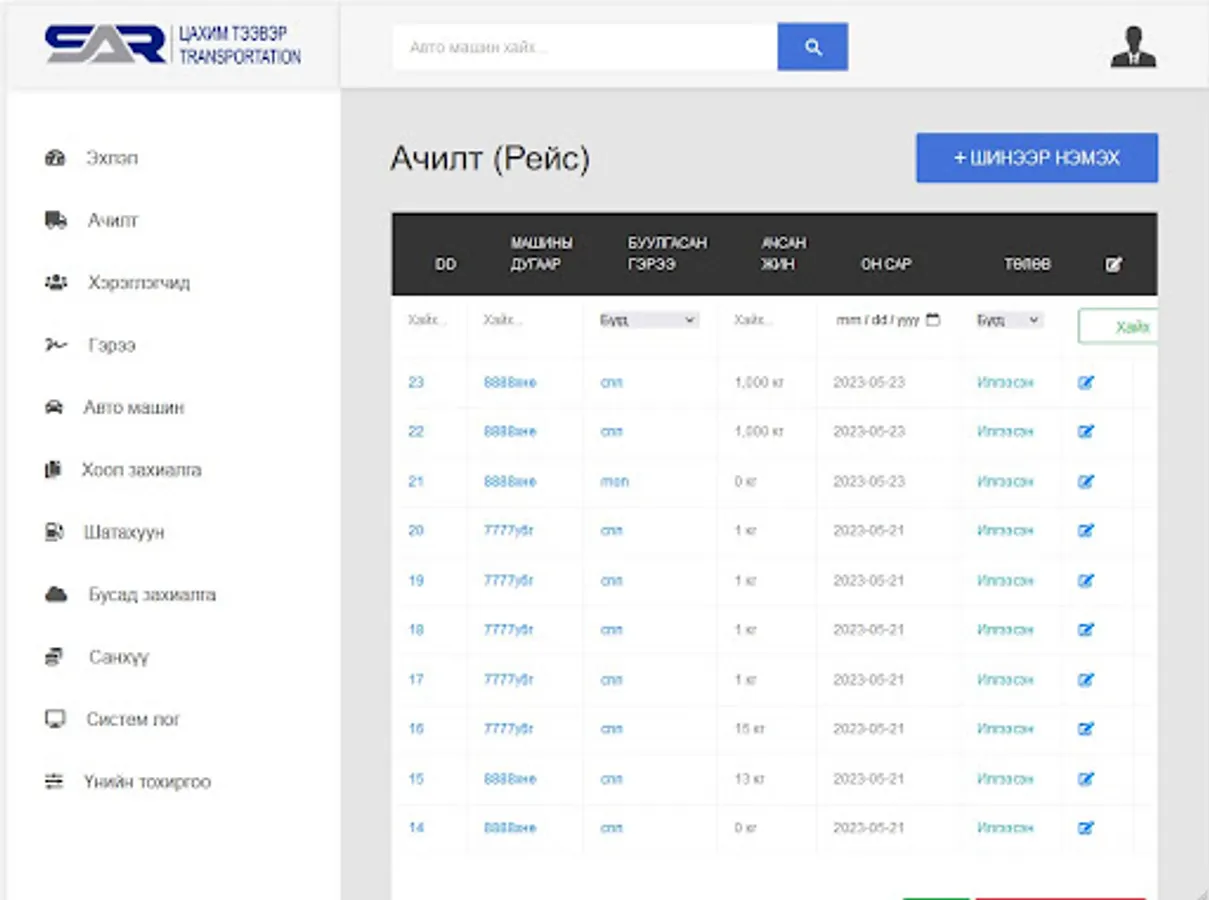Open Бусад захиалга in the sidebar

(x=152, y=594)
